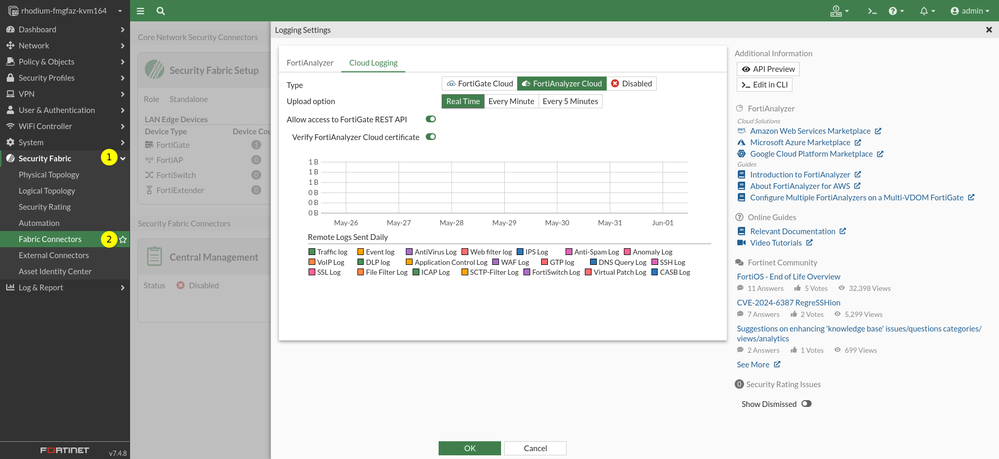
Task: Open the hostname rhodium-fmgfaz-kvm164 dropdown
Action: (64, 11)
